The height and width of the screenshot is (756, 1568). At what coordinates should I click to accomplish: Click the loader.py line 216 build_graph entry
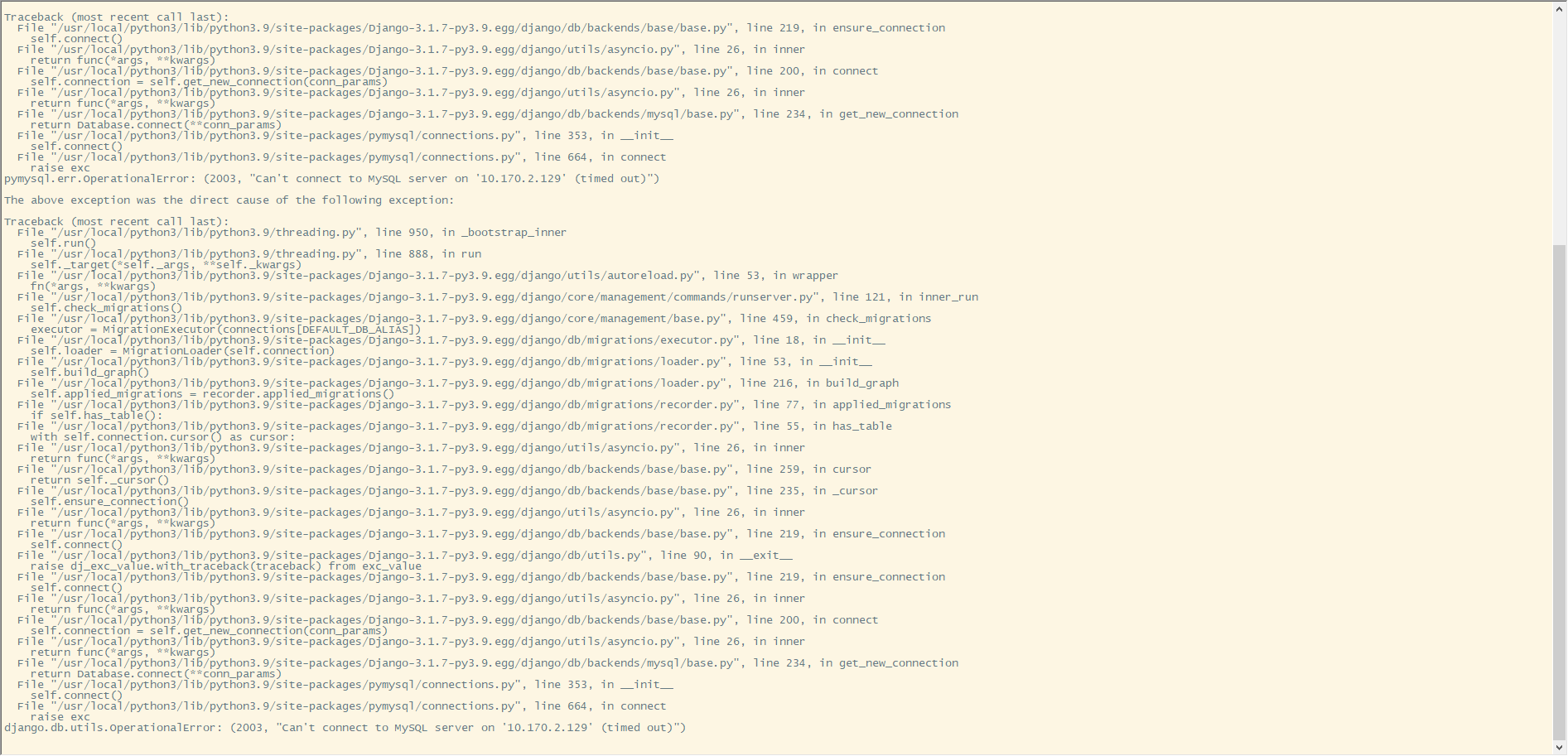coord(458,383)
